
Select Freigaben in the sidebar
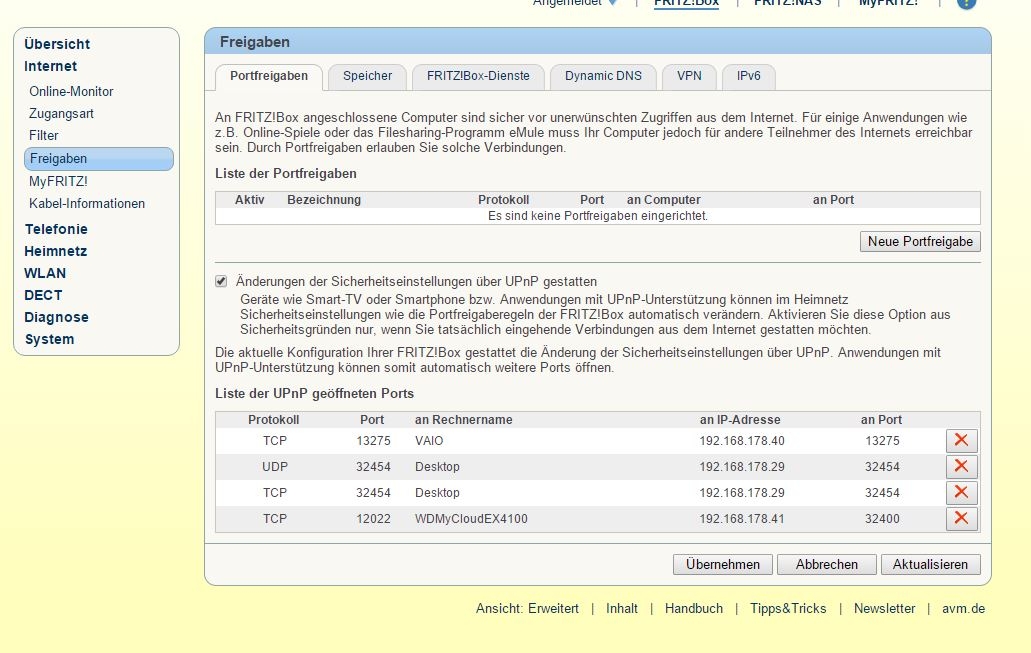[99, 158]
